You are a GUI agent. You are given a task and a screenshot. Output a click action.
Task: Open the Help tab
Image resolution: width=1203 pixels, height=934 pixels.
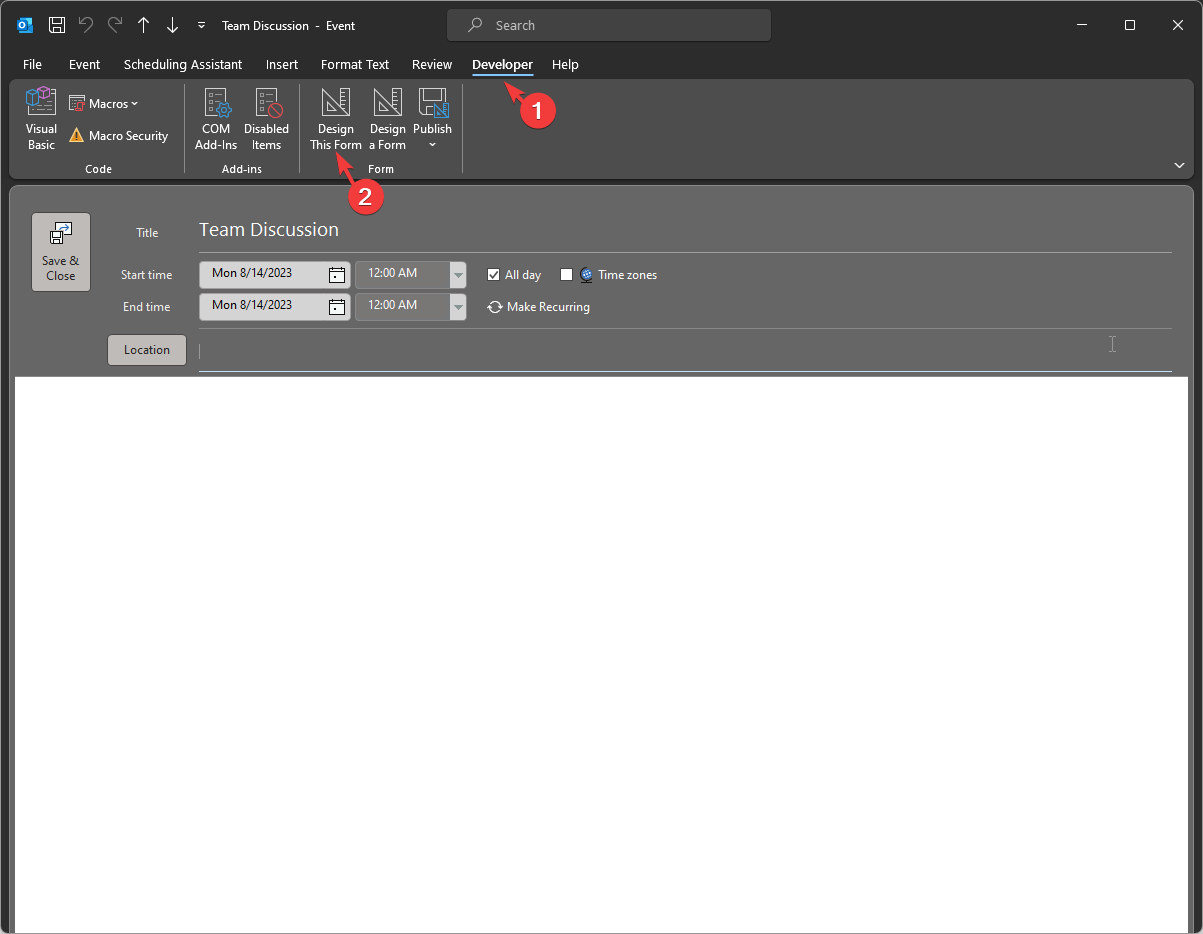(565, 64)
